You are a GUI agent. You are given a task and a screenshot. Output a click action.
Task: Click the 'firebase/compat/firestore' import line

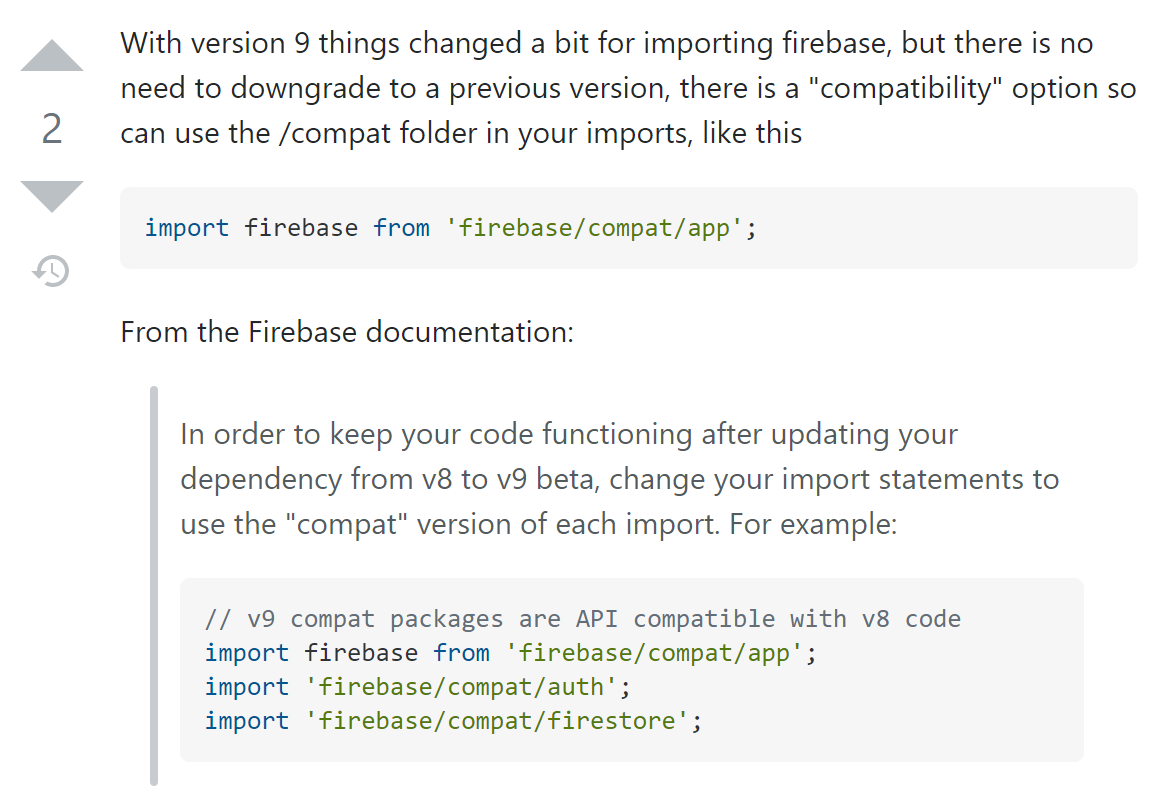click(453, 721)
